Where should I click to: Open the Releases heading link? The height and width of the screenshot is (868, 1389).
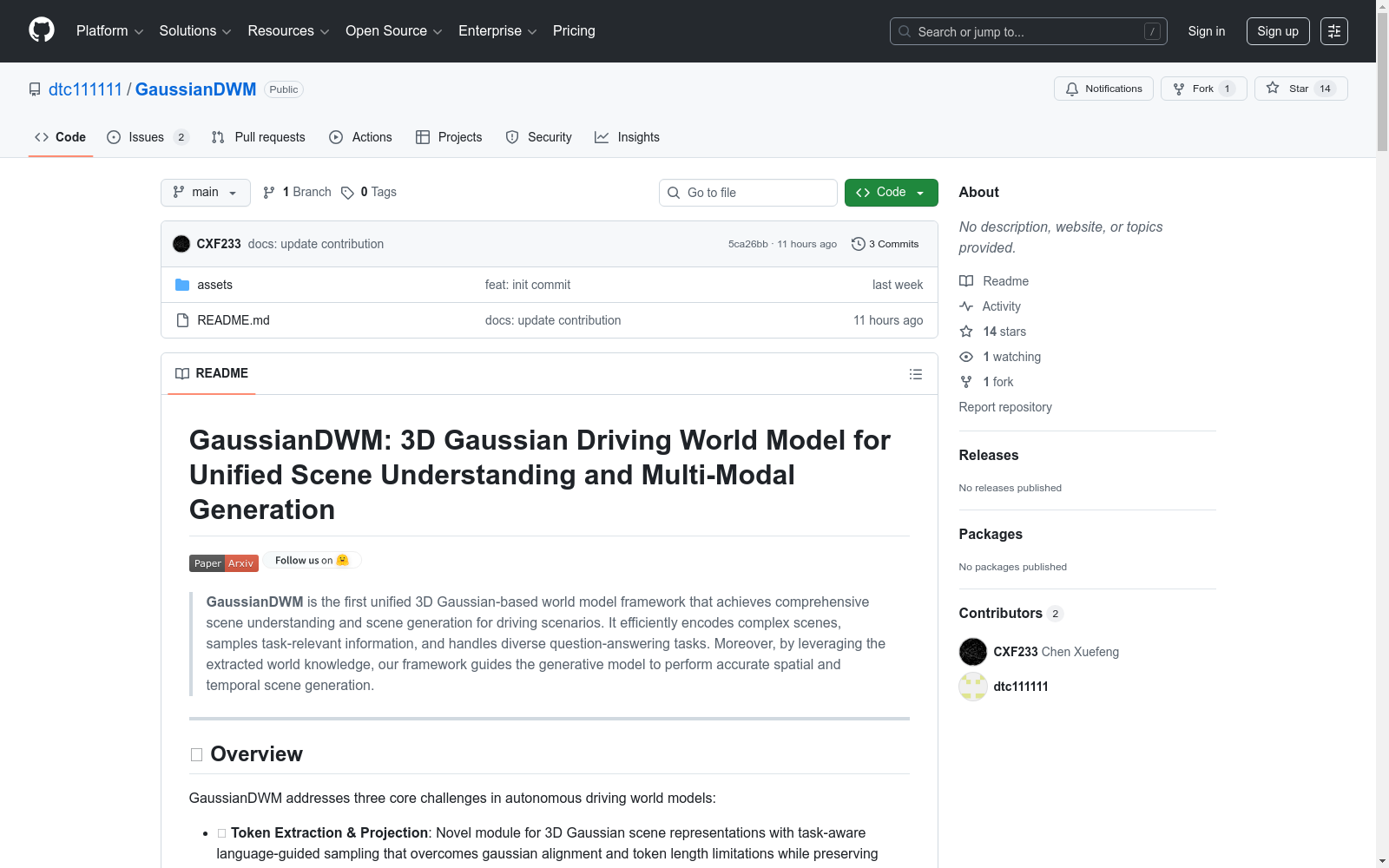[x=989, y=455]
